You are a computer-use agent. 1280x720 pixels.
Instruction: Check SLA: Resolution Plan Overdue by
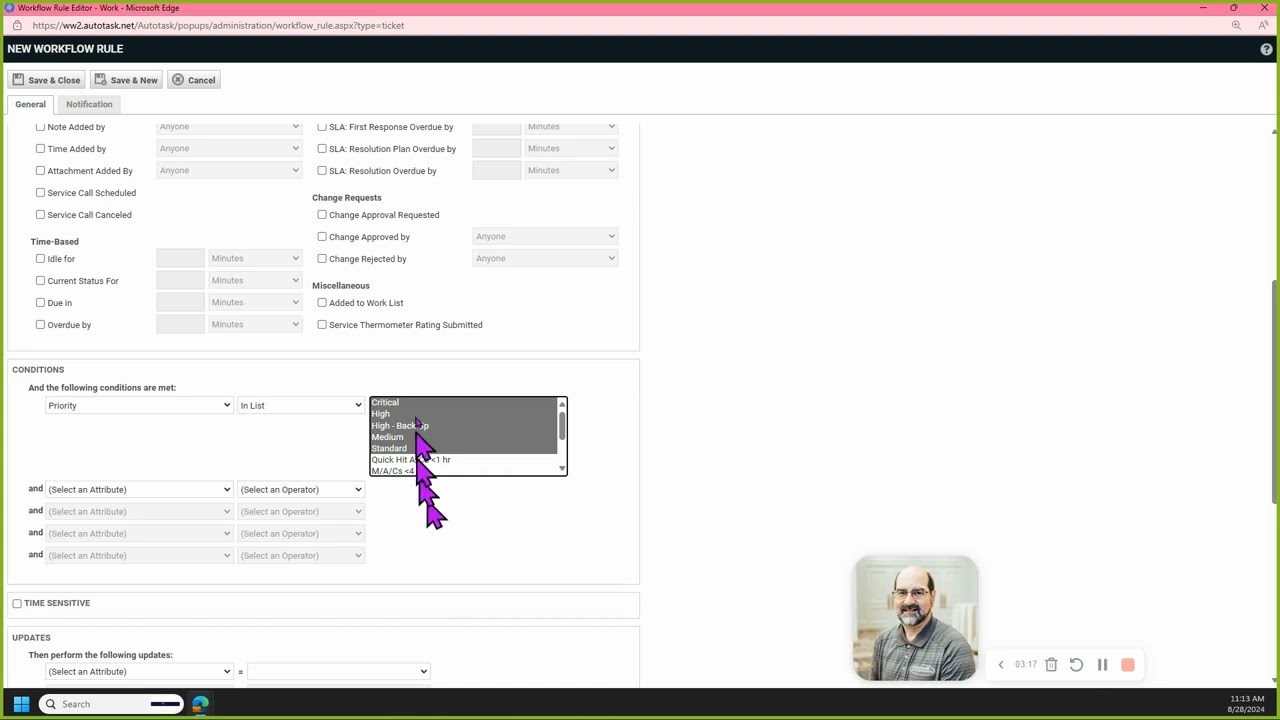[x=322, y=149]
